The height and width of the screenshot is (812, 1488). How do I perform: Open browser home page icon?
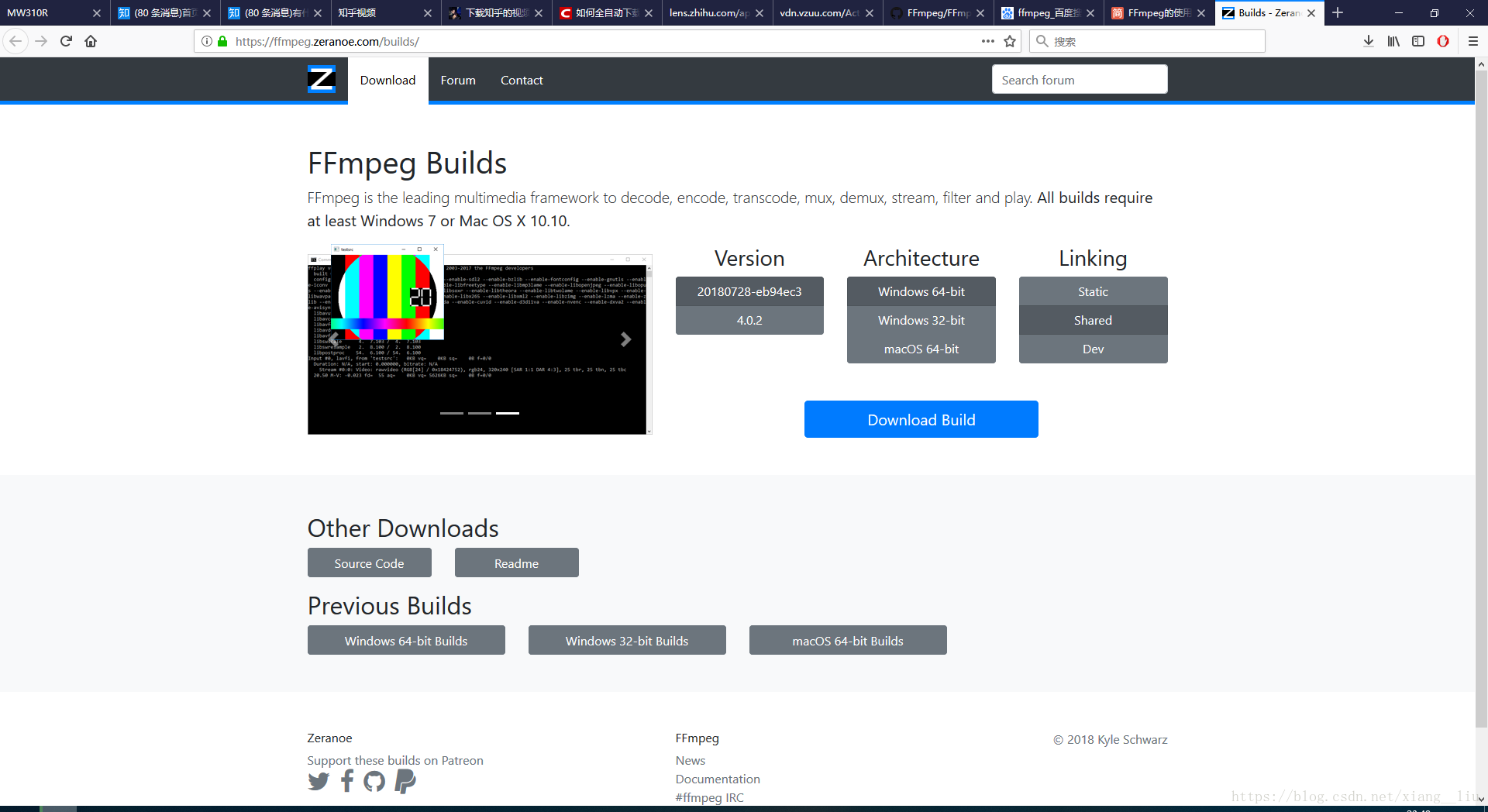91,41
